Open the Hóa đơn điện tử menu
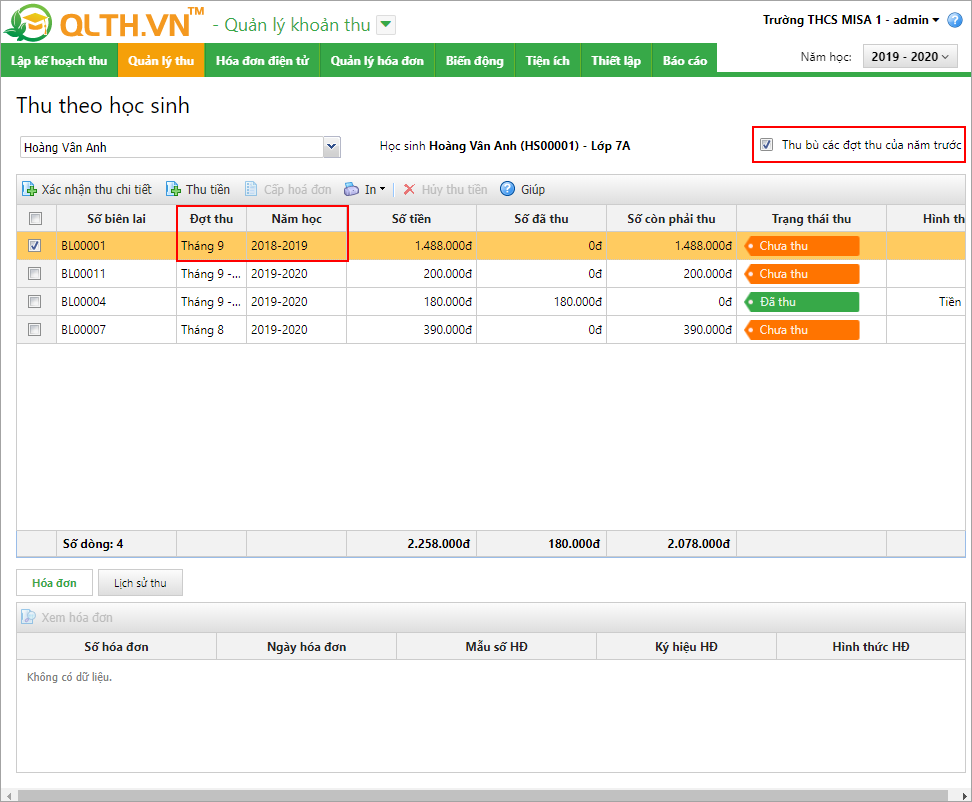This screenshot has width=972, height=802. [x=262, y=61]
